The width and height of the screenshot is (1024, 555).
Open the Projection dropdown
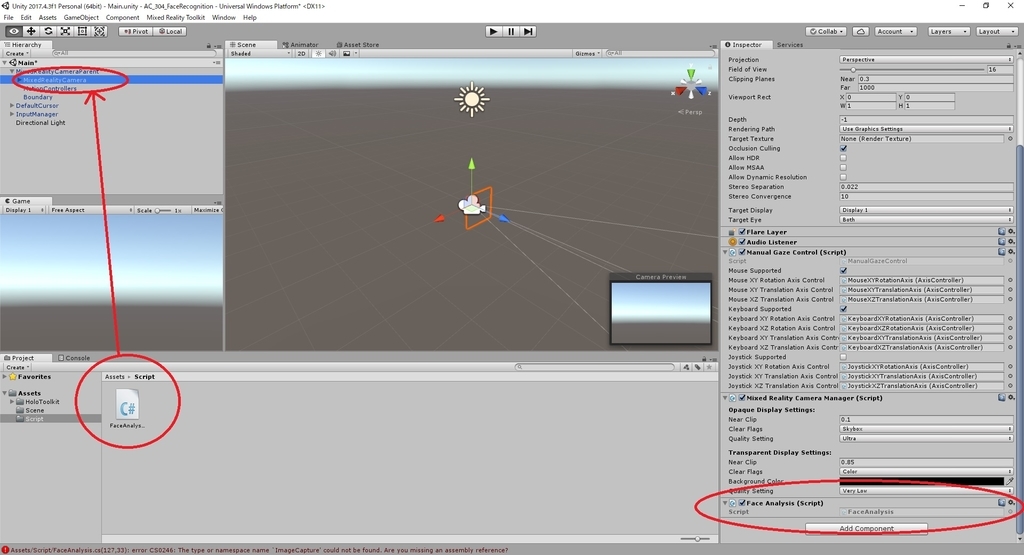coord(926,59)
